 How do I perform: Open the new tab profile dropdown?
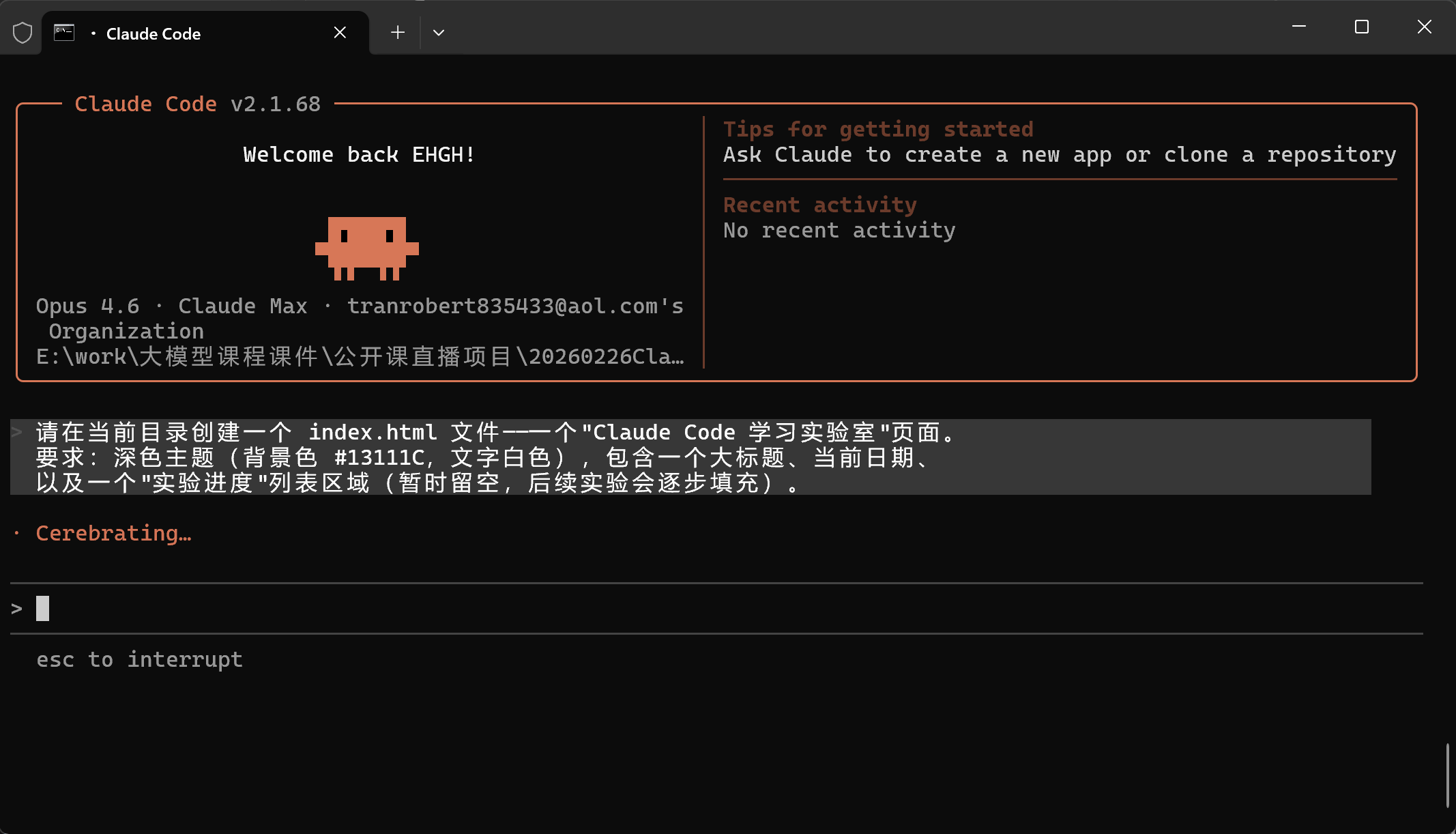point(439,33)
